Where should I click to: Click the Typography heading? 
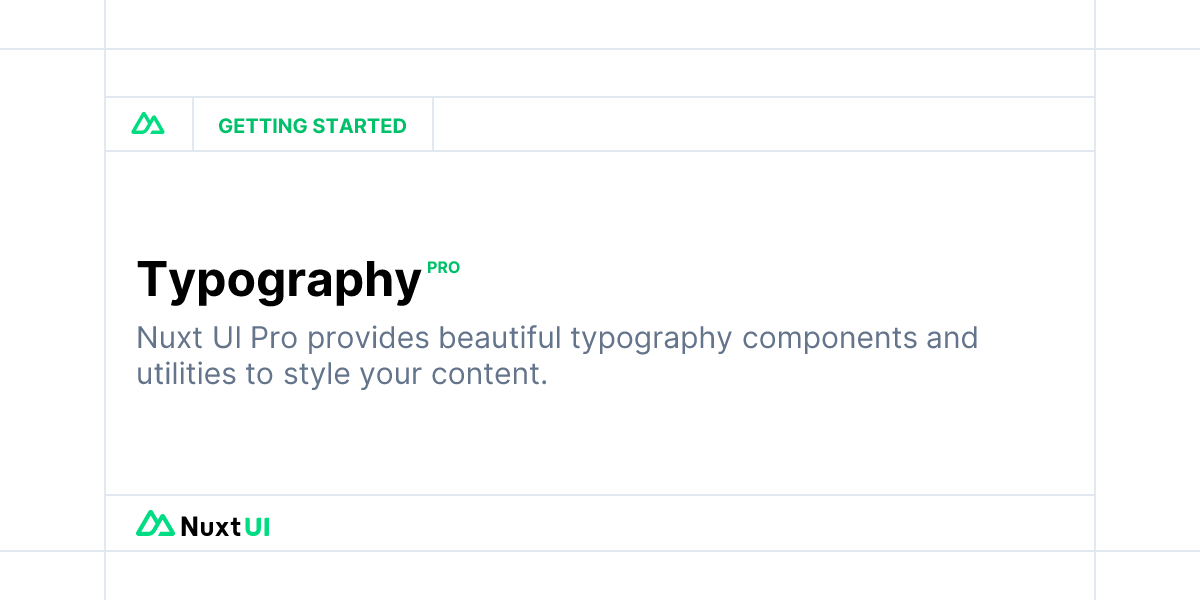point(279,280)
